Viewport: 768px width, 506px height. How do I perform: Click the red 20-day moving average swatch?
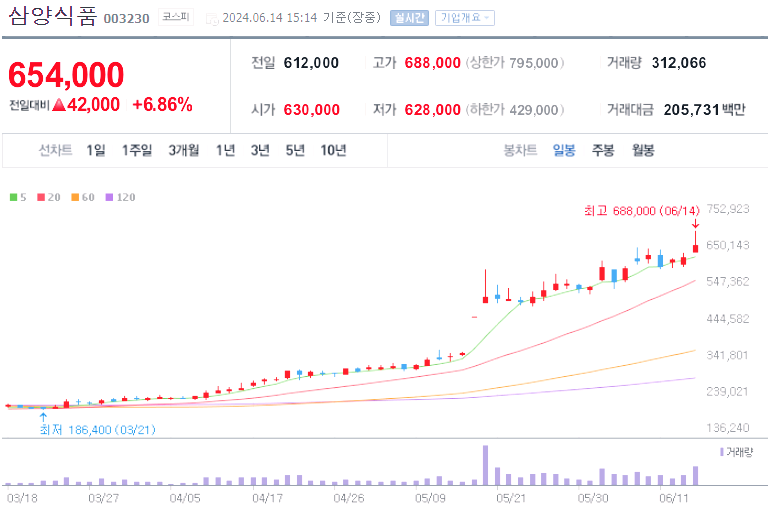pos(41,197)
